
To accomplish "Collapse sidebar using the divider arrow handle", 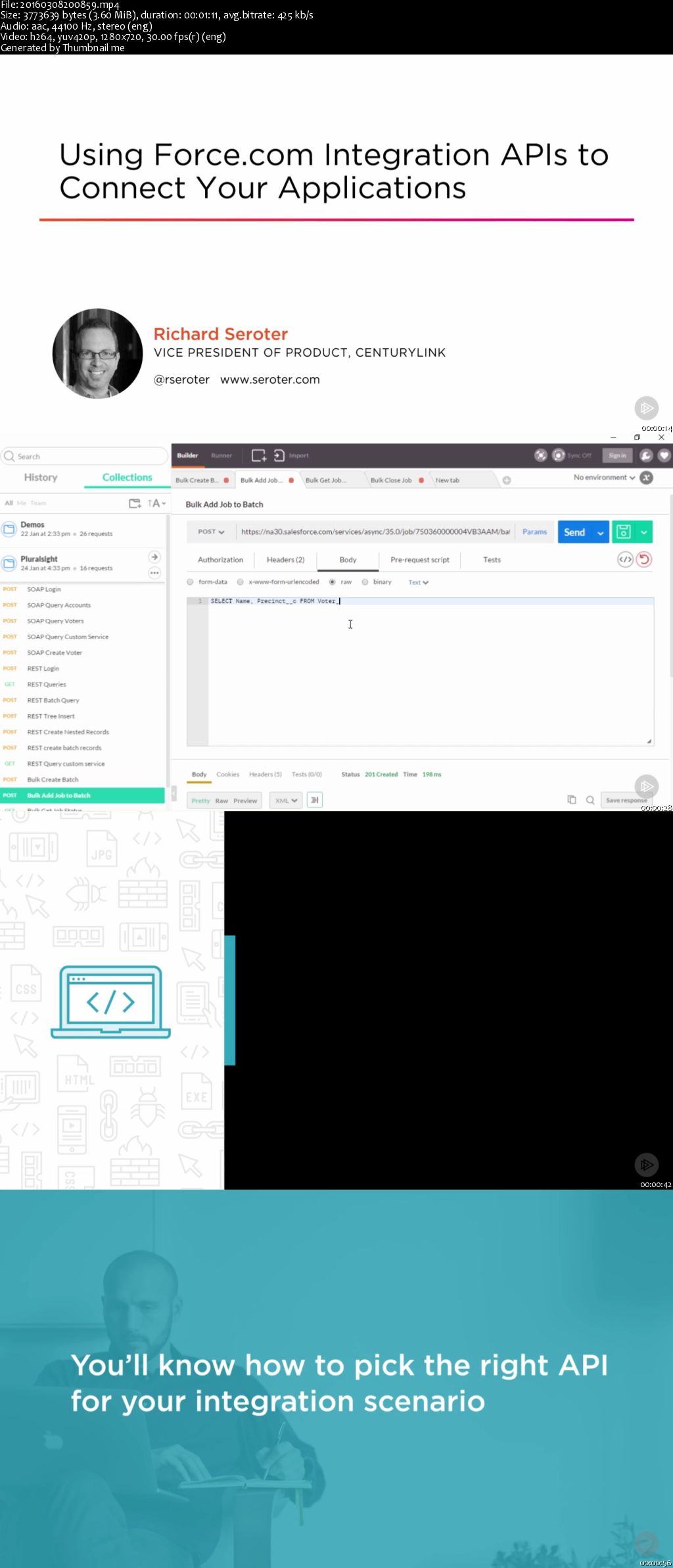I will [174, 794].
